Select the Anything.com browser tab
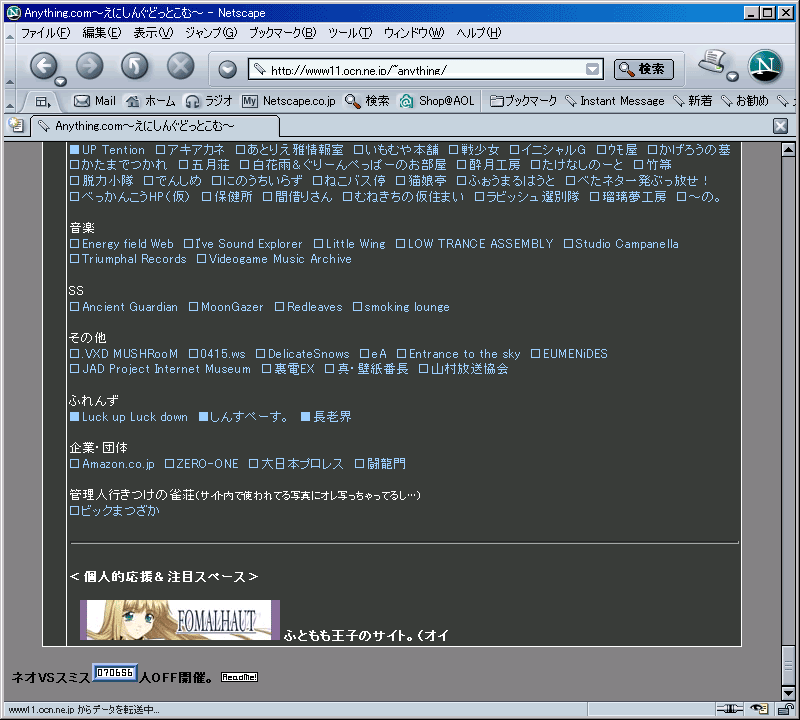 [156, 126]
